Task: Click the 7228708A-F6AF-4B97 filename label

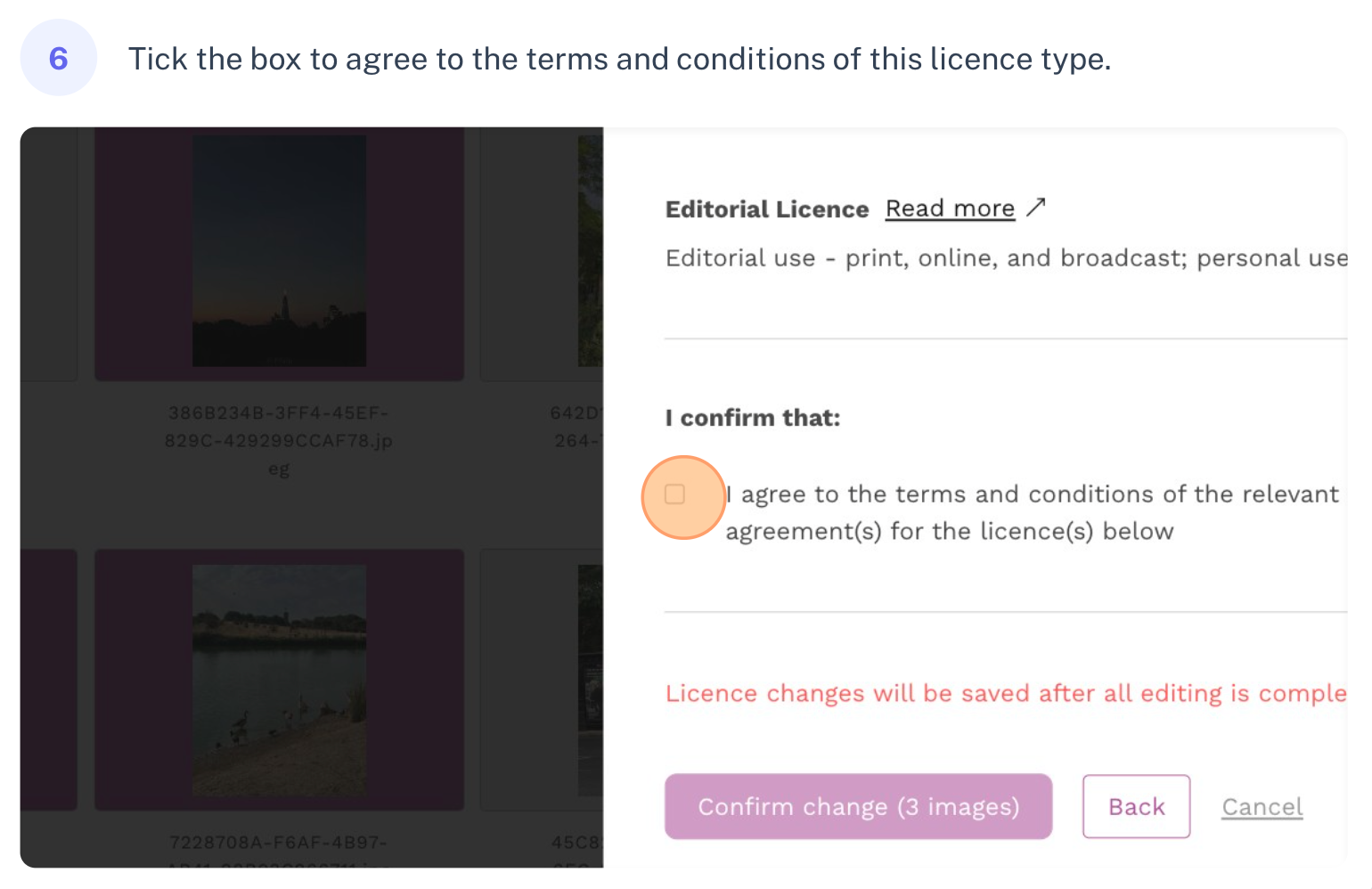Action: tap(279, 842)
